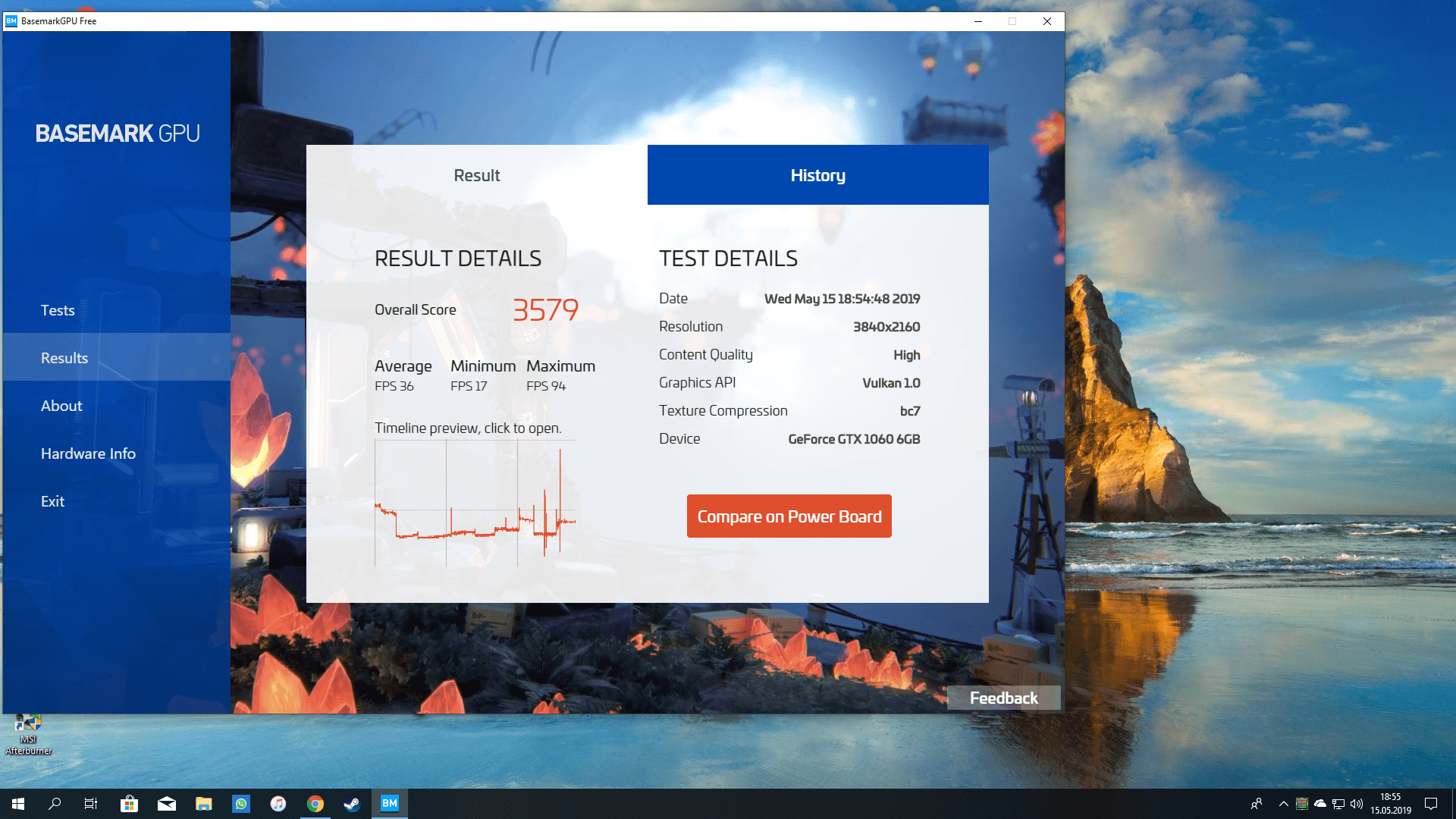The height and width of the screenshot is (819, 1456).
Task: Open the Tests section in sidebar
Action: pyautogui.click(x=58, y=310)
